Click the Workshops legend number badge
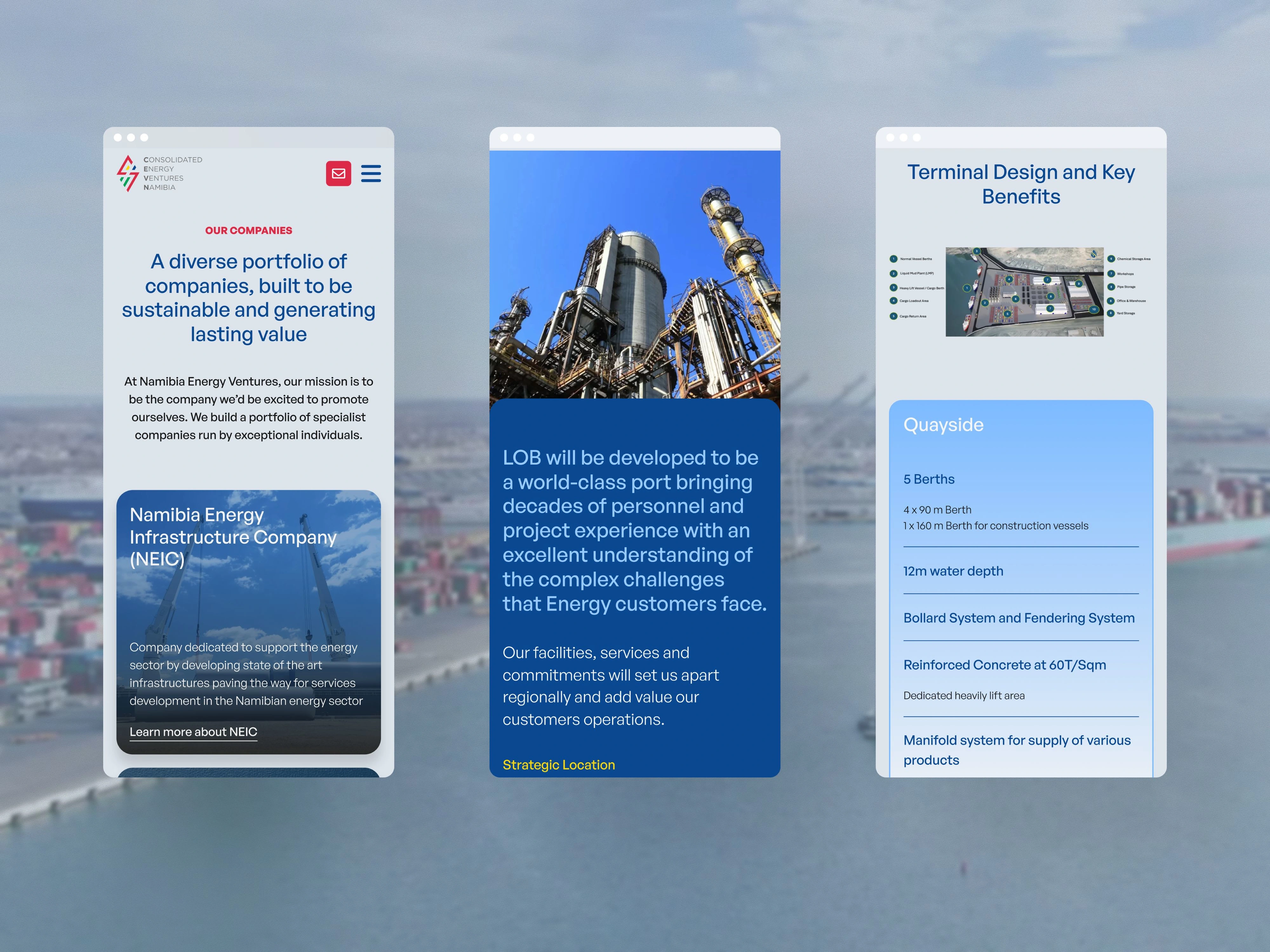 click(1111, 274)
